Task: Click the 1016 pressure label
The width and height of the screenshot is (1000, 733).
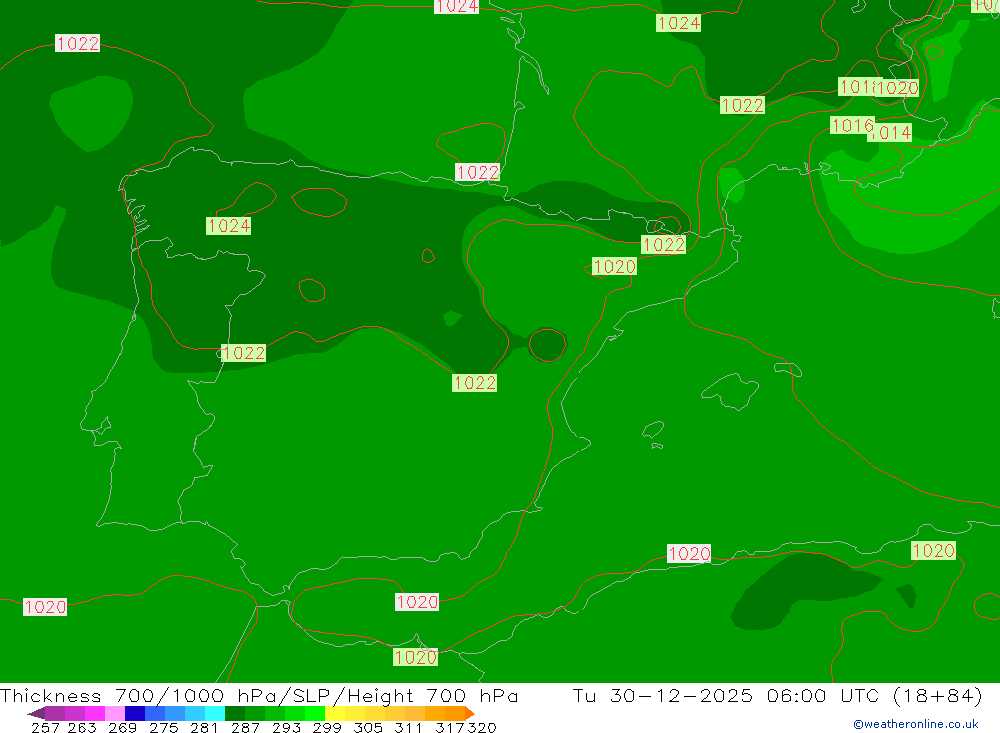Action: 852,125
